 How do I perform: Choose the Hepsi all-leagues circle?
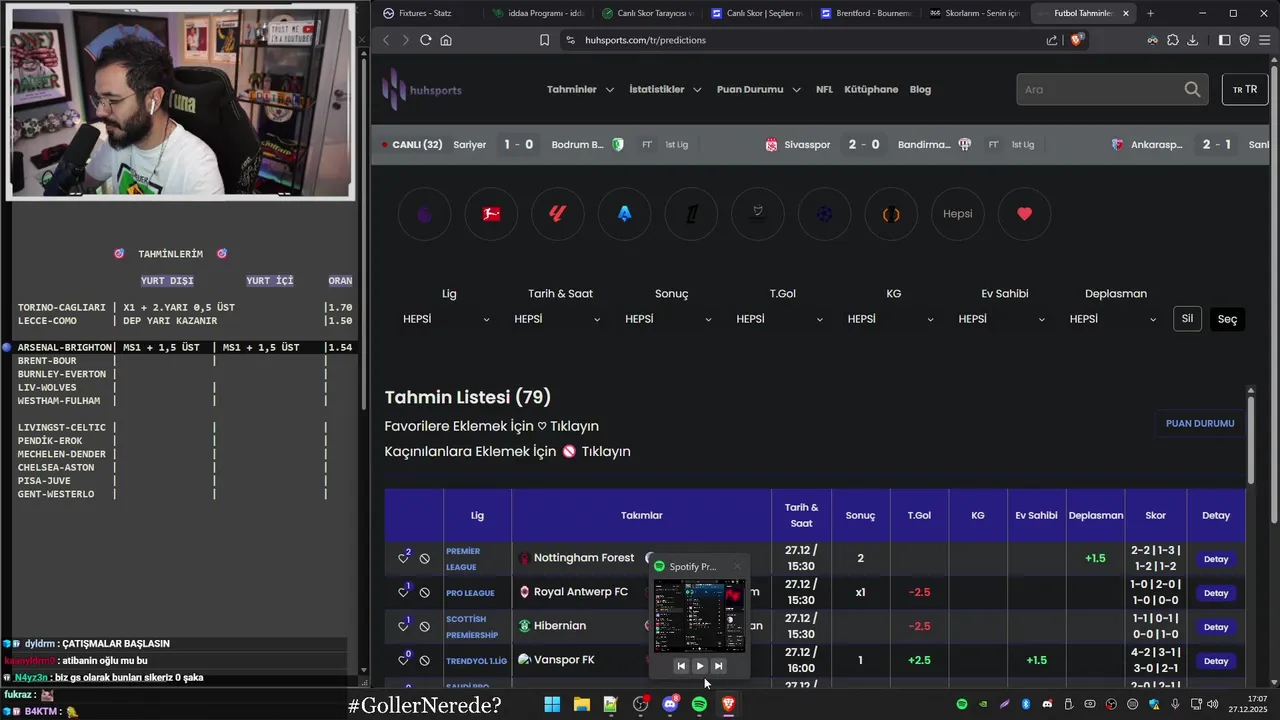[x=958, y=214]
